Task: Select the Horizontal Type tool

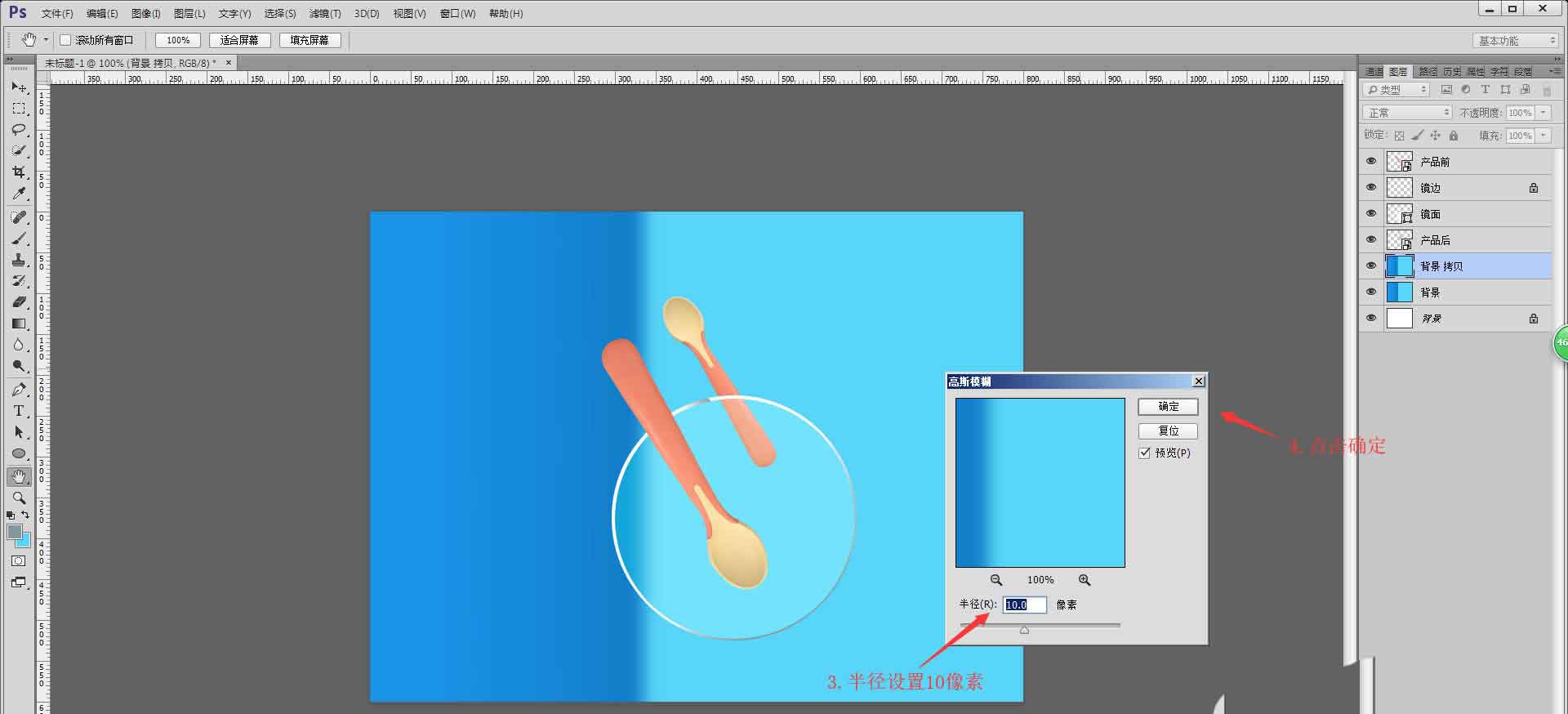Action: pyautogui.click(x=19, y=411)
